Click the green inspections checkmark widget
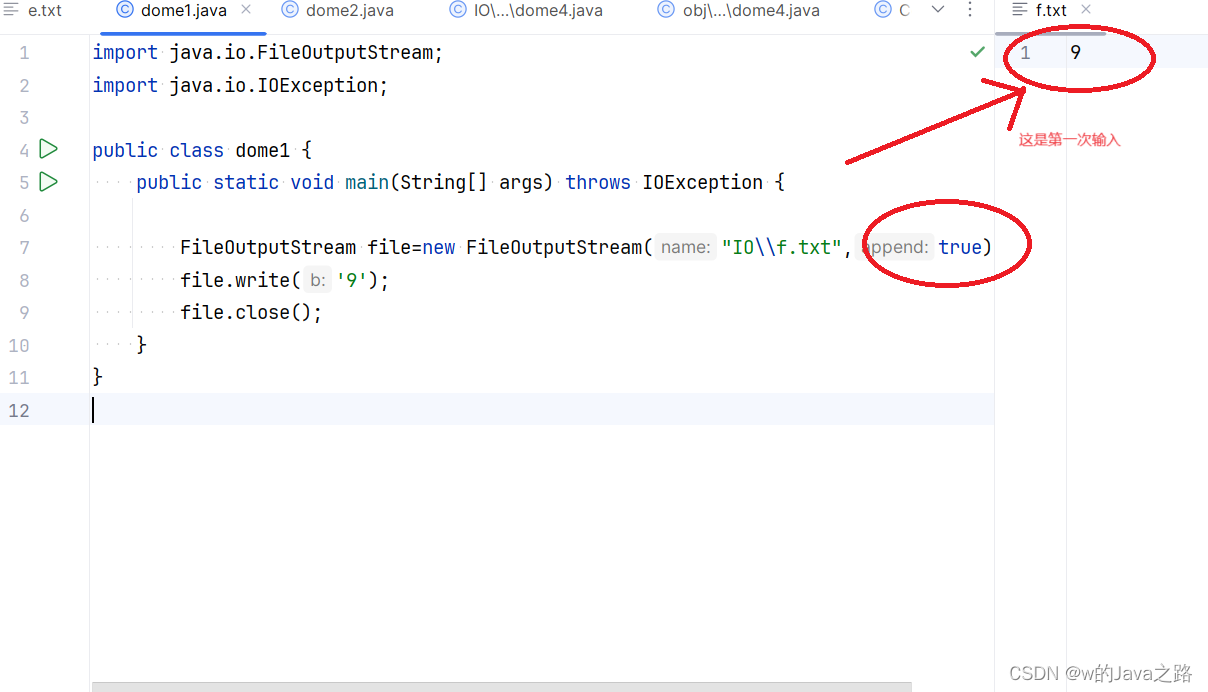This screenshot has height=692, width=1208. (x=977, y=51)
